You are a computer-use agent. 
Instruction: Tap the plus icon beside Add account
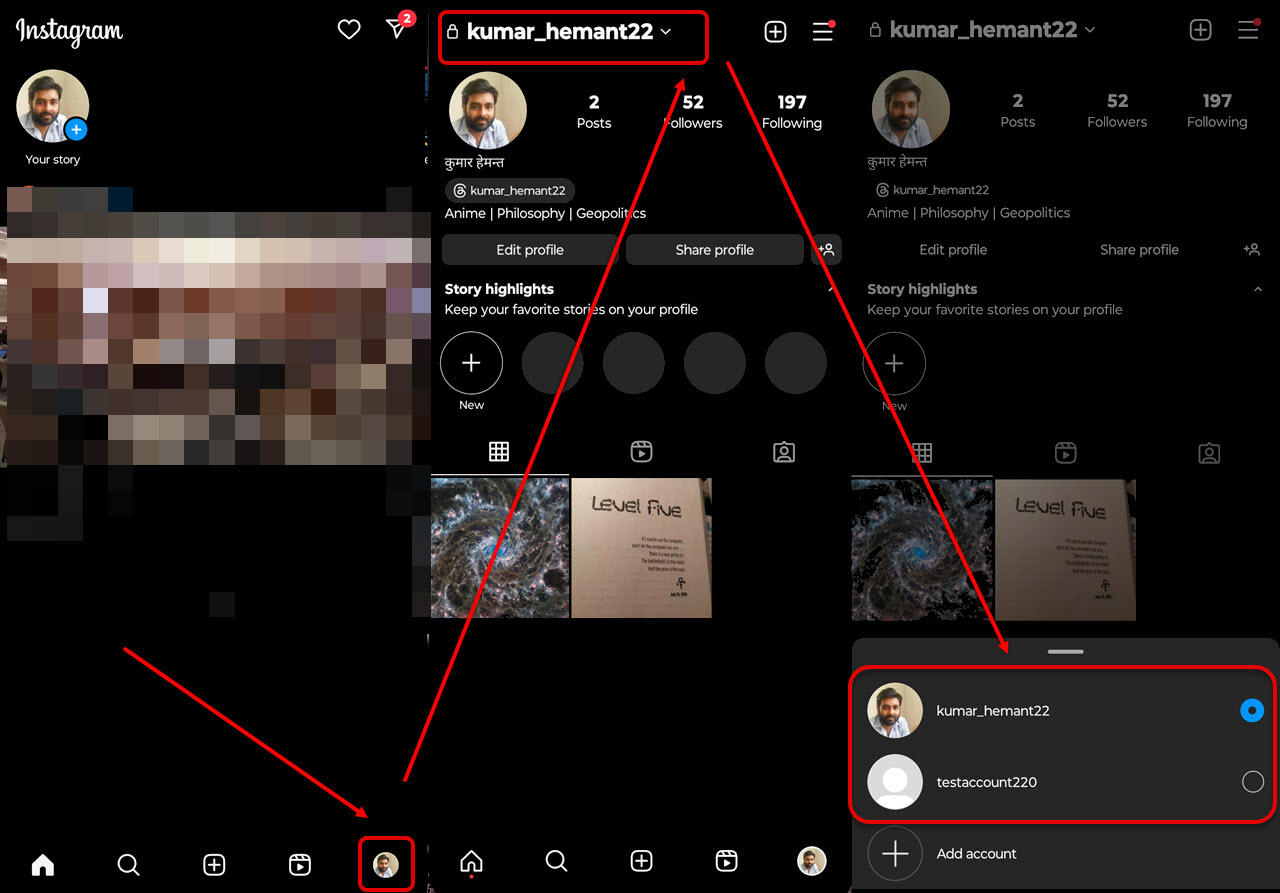[895, 853]
